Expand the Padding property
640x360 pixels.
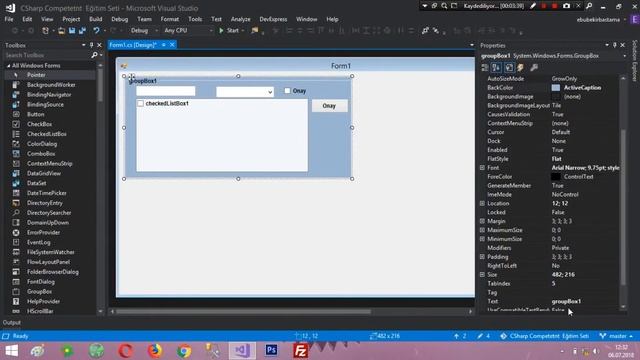coord(482,257)
